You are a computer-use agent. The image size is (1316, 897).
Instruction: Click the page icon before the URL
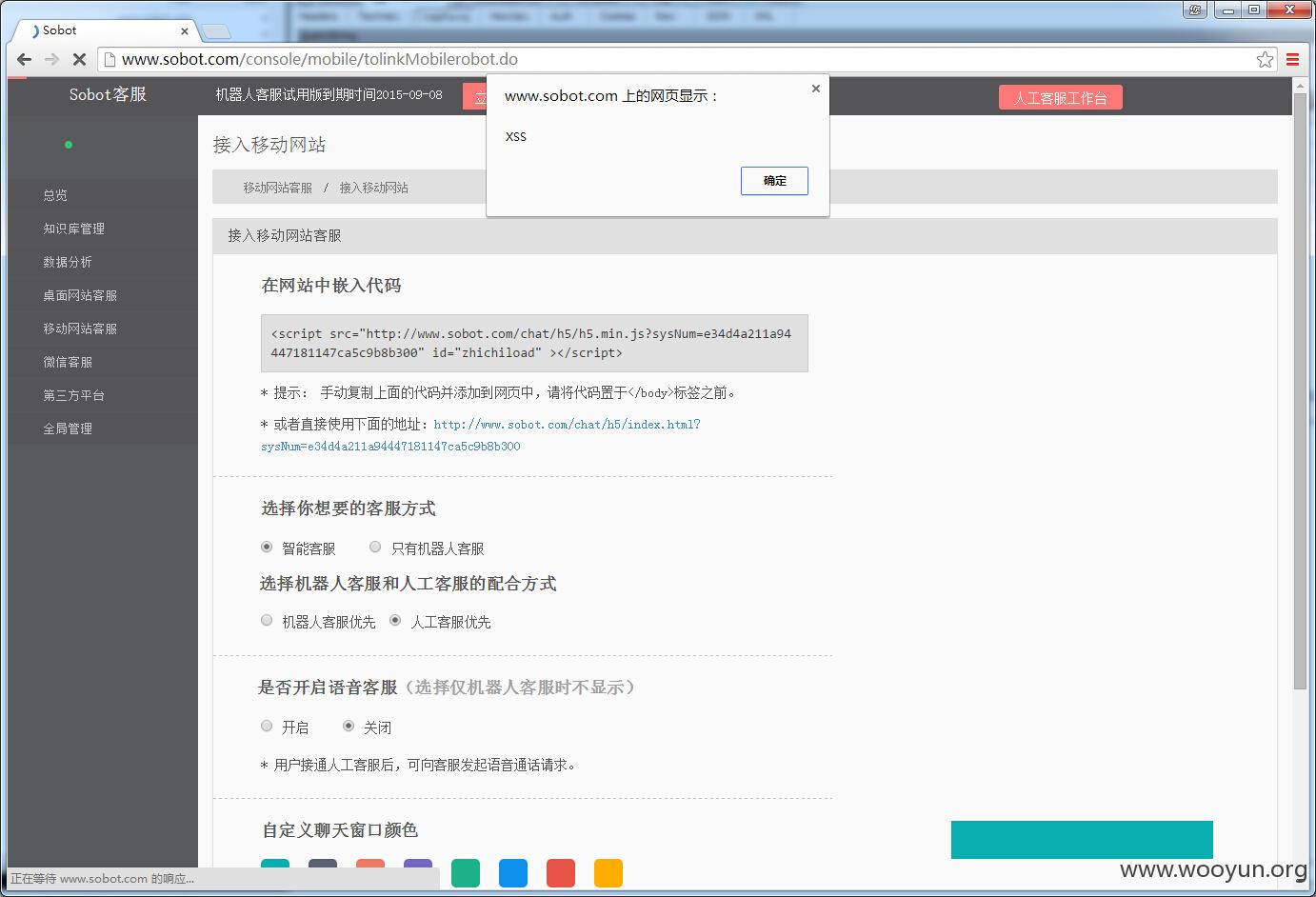110,59
